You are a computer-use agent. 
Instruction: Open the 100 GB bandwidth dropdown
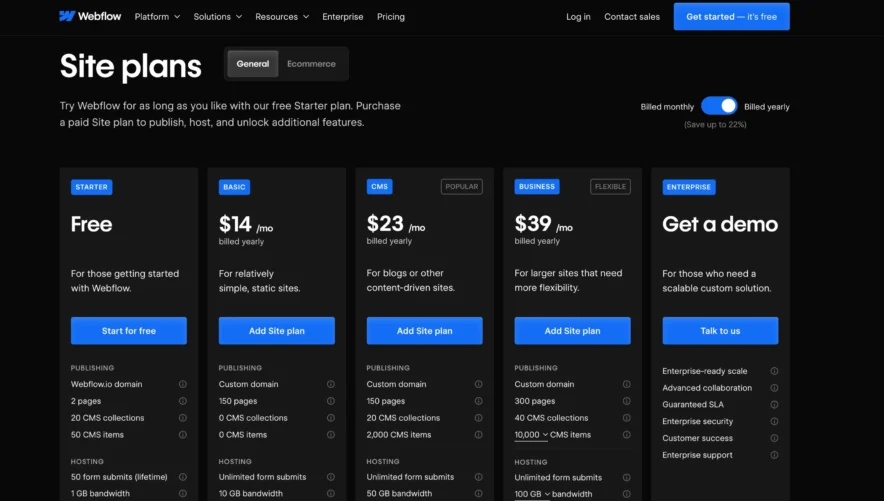(532, 494)
